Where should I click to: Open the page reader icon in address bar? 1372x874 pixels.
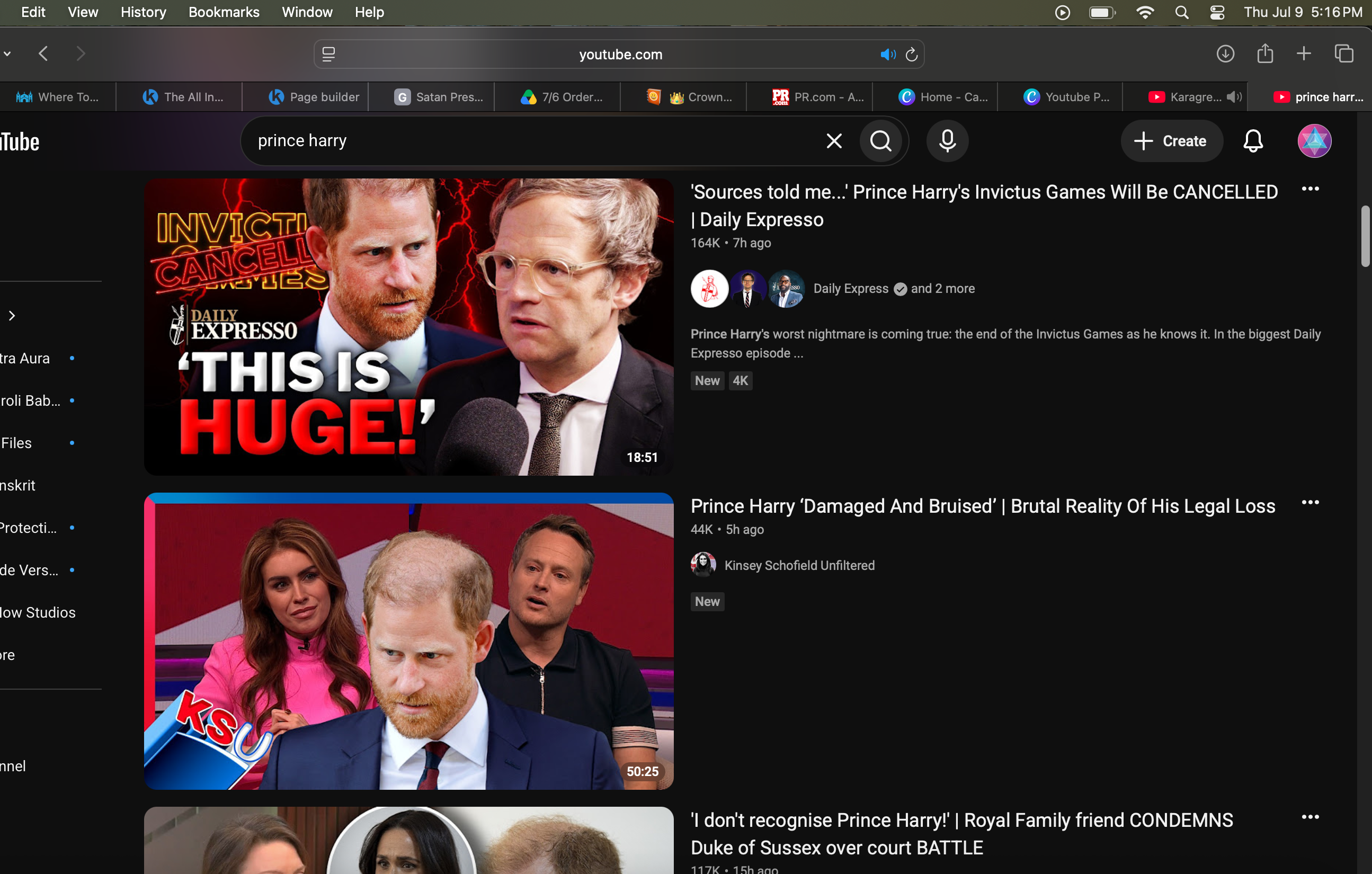(x=329, y=55)
